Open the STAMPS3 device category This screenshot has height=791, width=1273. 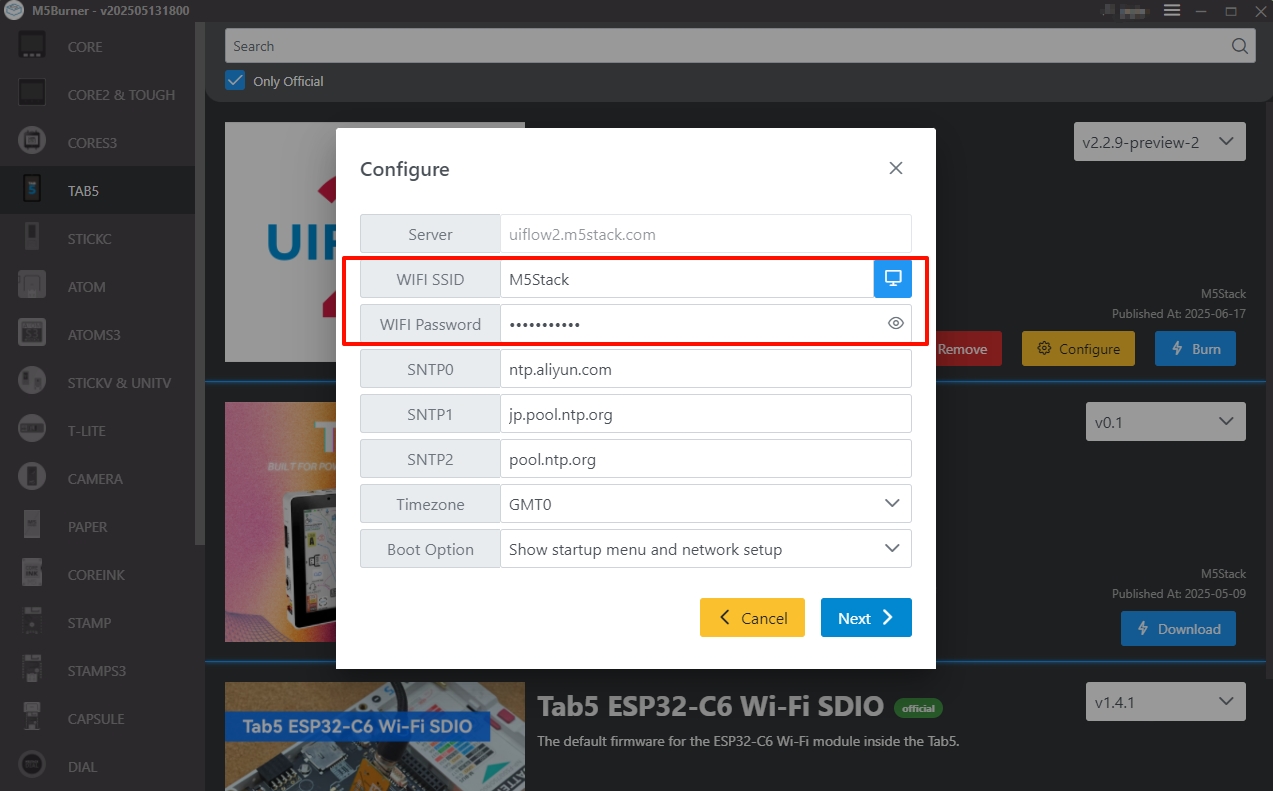[x=97, y=671]
